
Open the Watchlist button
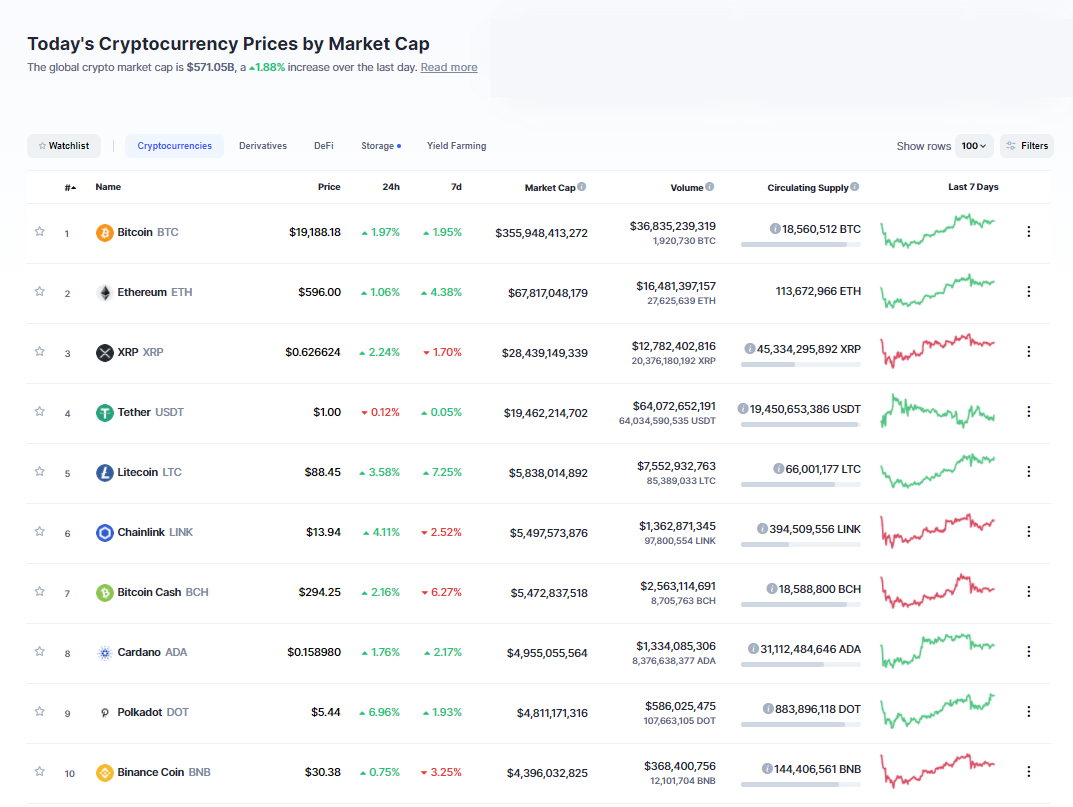[64, 146]
